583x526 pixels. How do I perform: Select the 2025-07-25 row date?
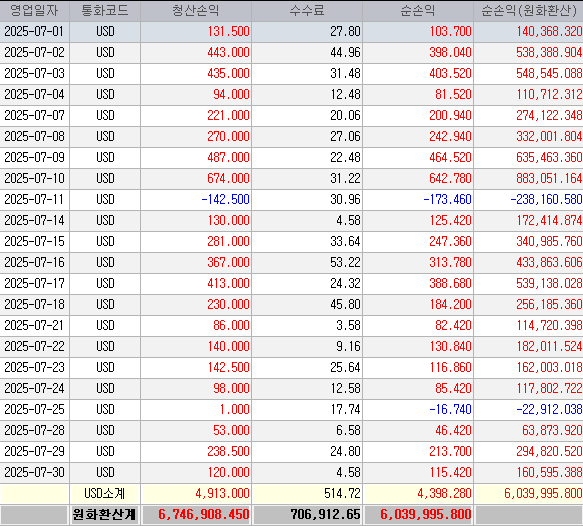pos(35,410)
